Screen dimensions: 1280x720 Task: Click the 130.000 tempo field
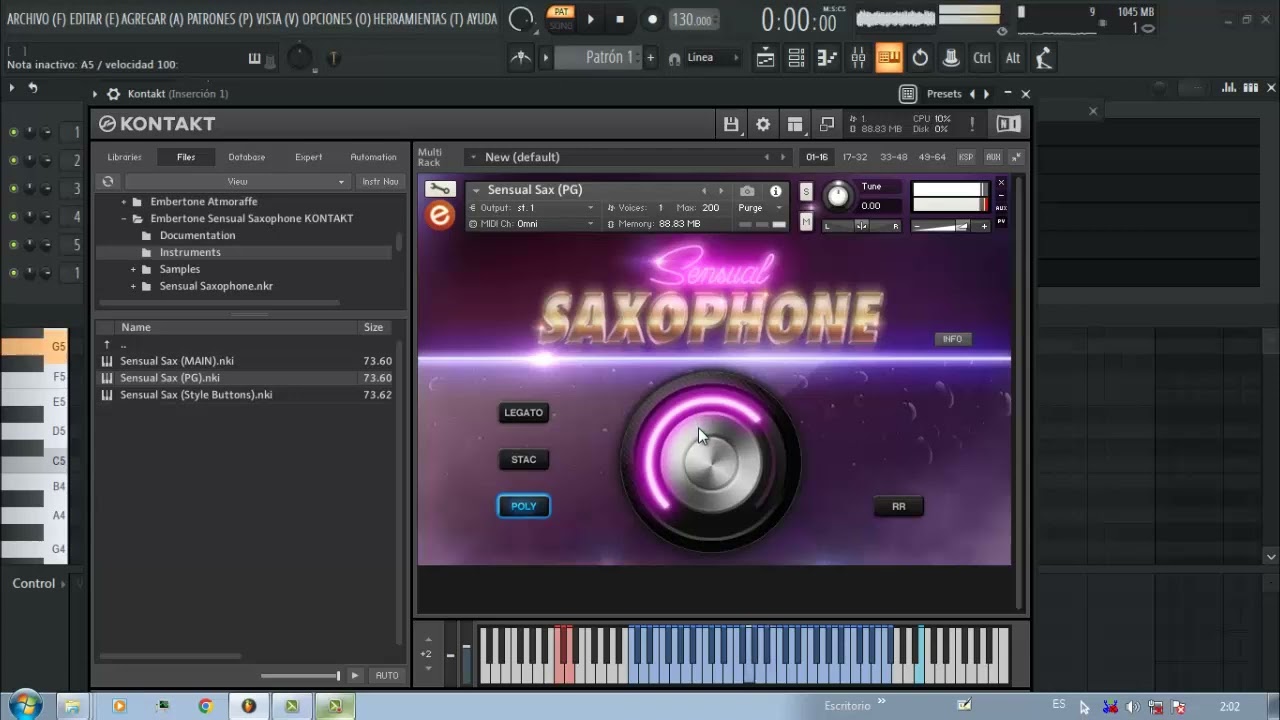click(x=692, y=20)
